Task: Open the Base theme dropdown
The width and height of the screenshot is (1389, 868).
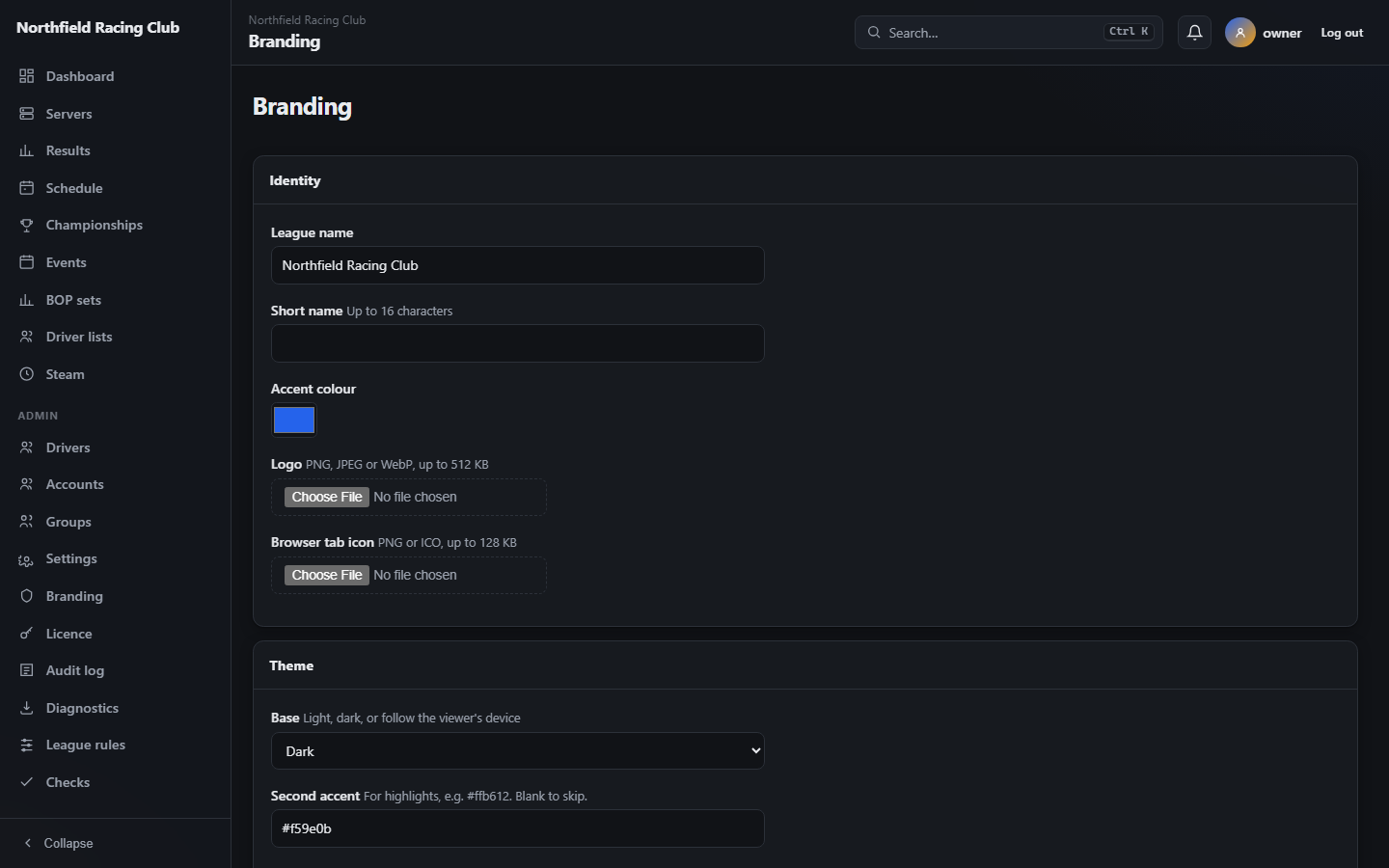Action: (518, 751)
